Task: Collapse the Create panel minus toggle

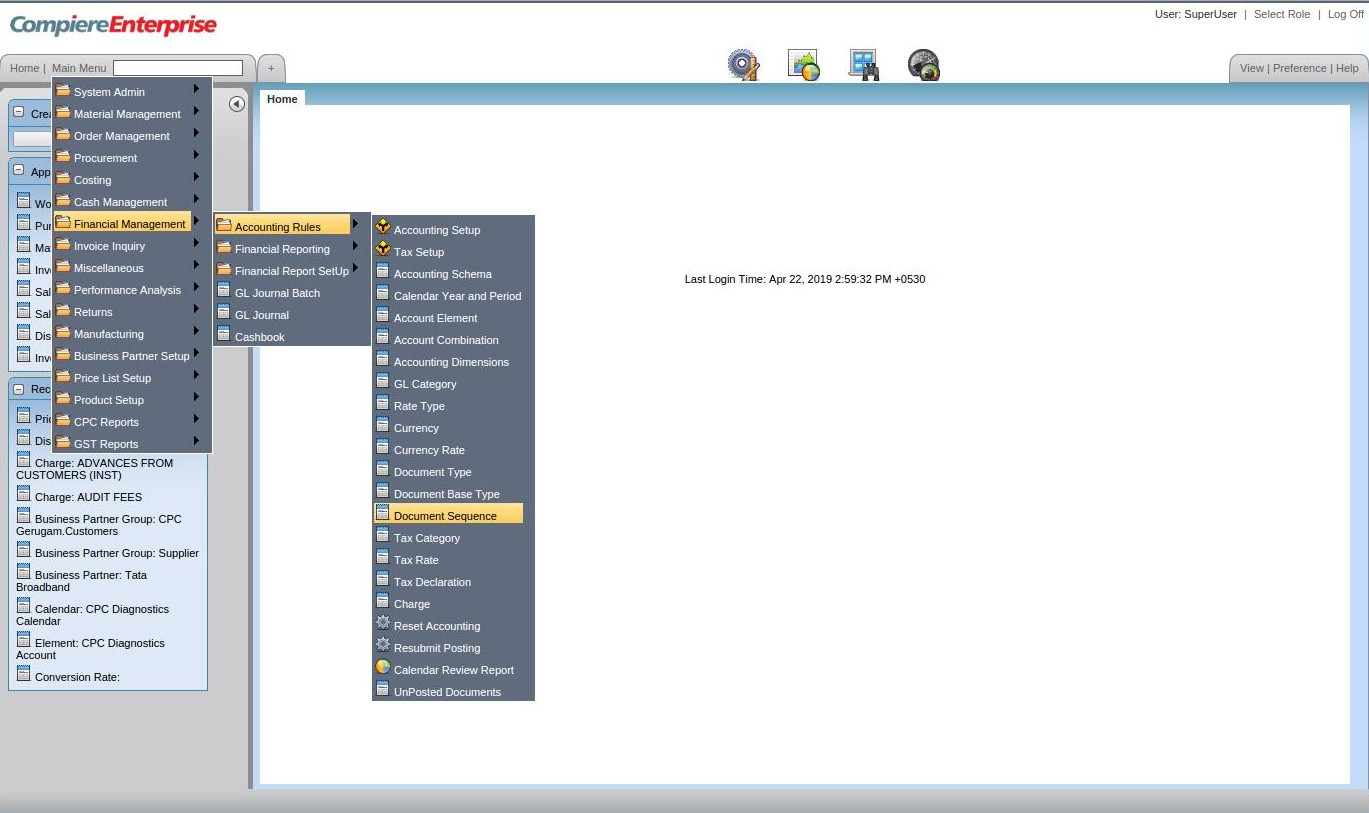Action: 18,112
